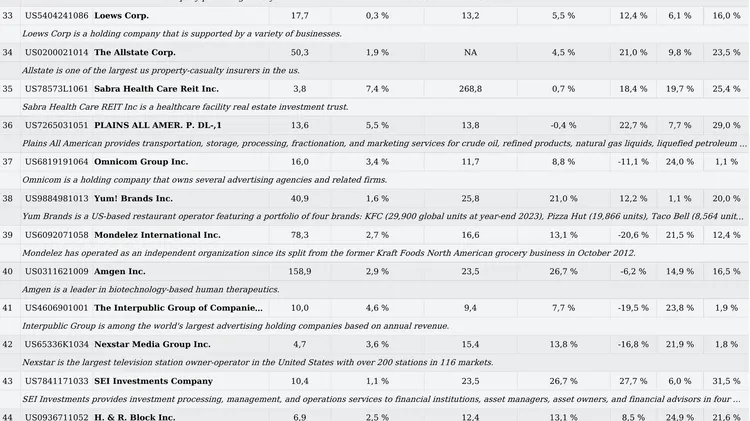Select Sabra's 268,8 value cell
750x421 pixels.
click(470, 89)
